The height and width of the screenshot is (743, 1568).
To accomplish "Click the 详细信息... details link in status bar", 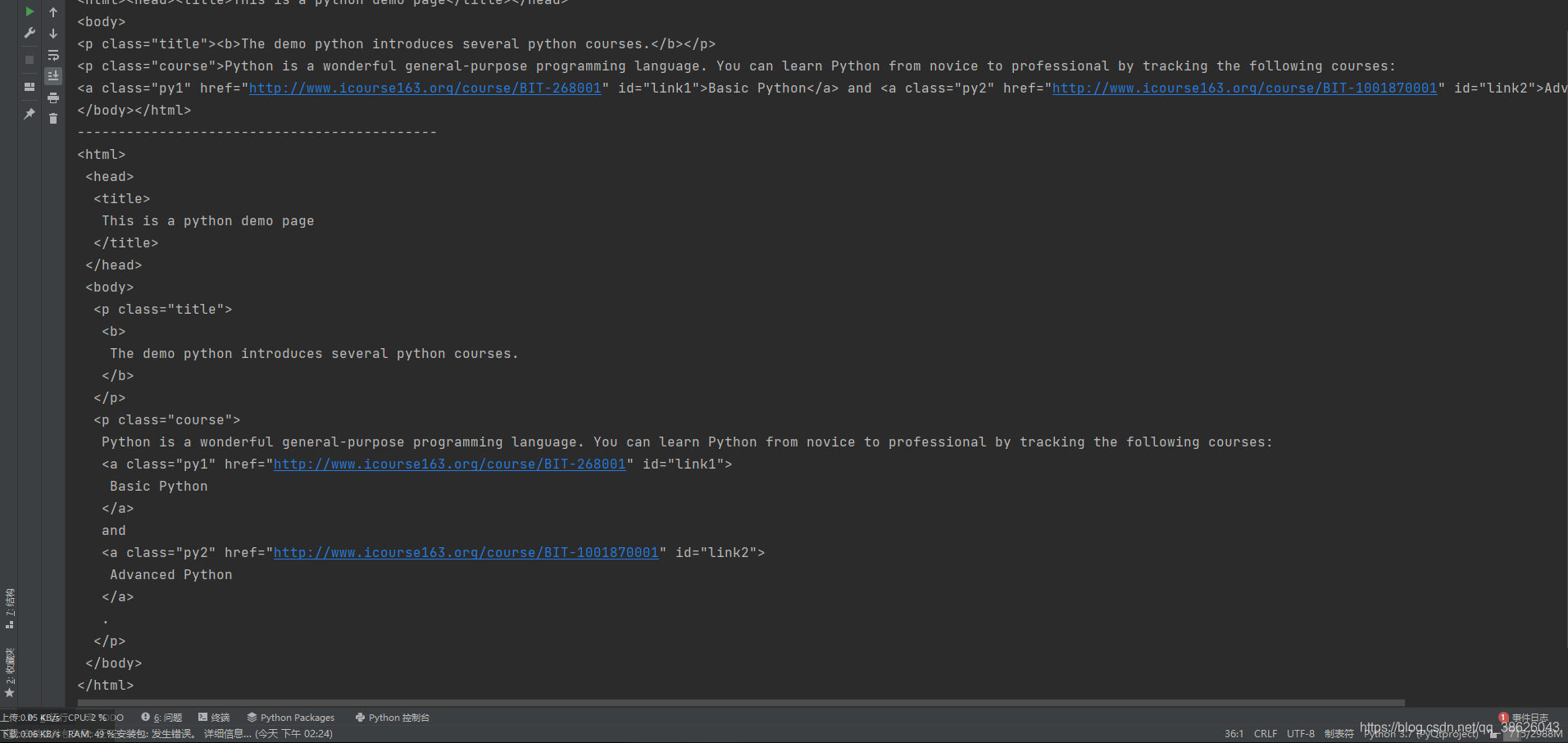I will 228,734.
